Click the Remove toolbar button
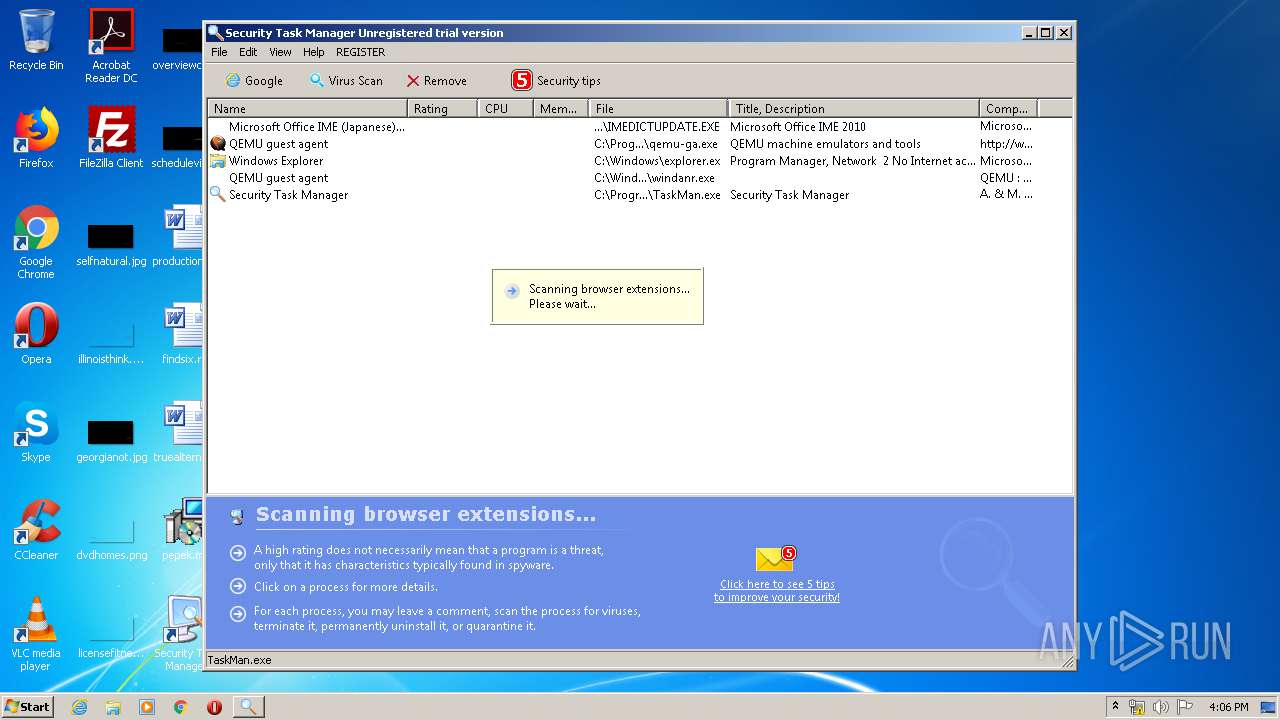This screenshot has width=1280, height=720. point(436,81)
